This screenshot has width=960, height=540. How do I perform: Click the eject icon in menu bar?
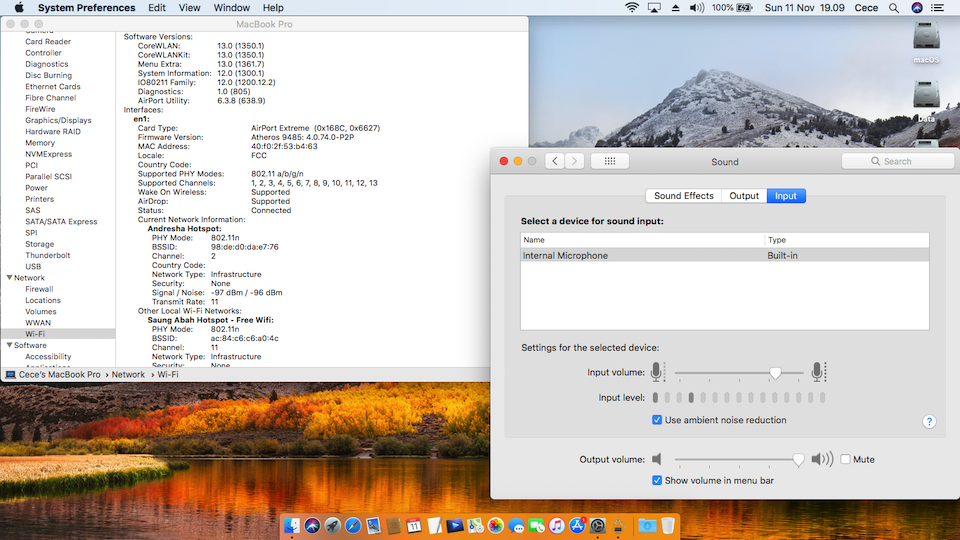675,8
